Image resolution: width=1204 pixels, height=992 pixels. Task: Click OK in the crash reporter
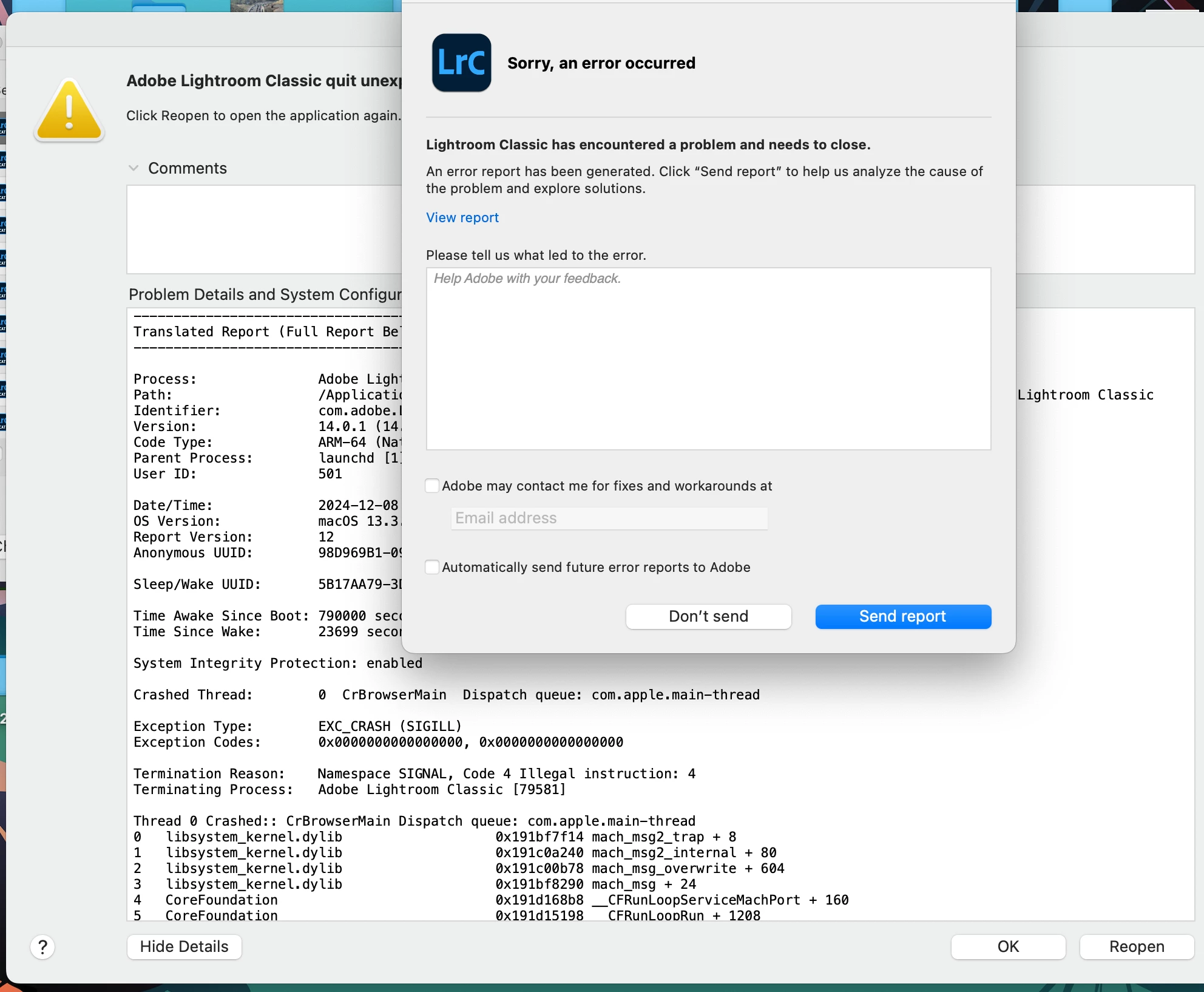[x=1007, y=946]
